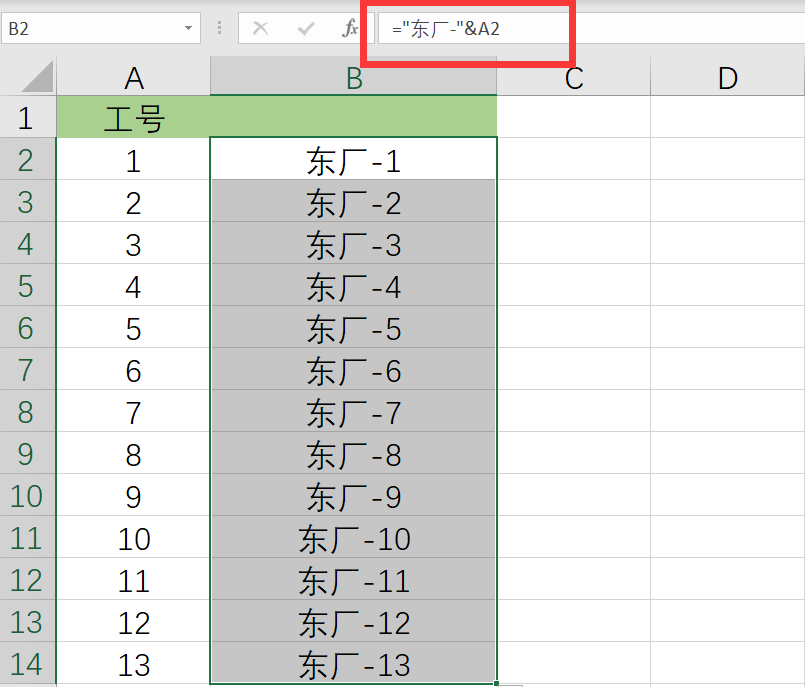
Task: Select row 3 header
Action: pyautogui.click(x=28, y=201)
